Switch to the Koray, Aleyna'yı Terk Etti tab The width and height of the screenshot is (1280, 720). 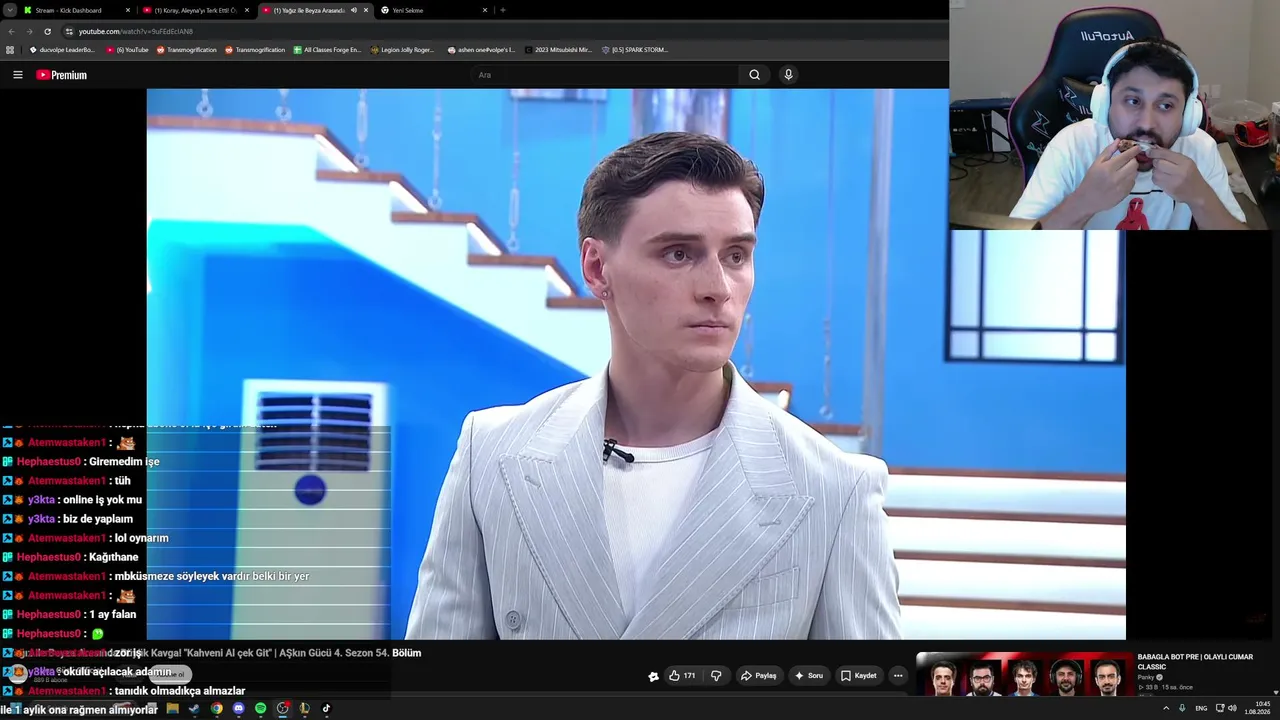coord(195,10)
